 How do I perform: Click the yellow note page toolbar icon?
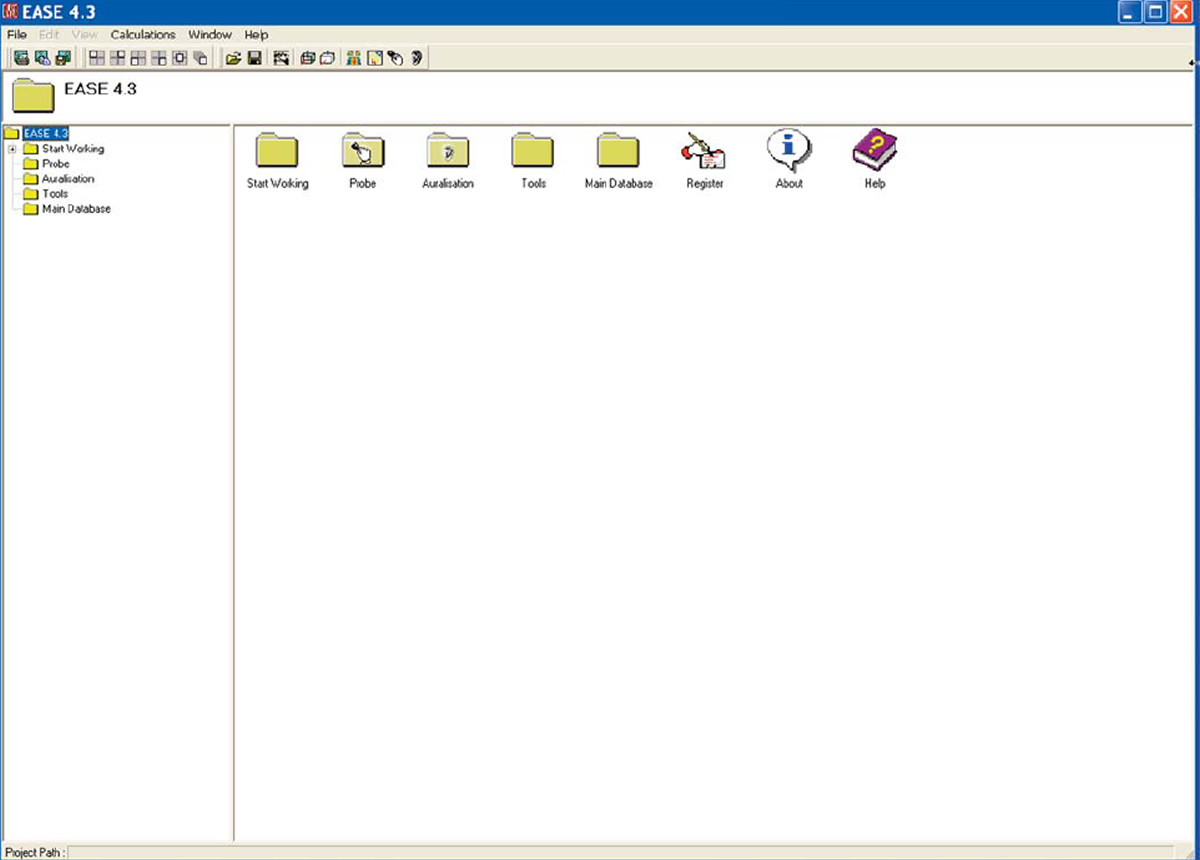point(375,58)
